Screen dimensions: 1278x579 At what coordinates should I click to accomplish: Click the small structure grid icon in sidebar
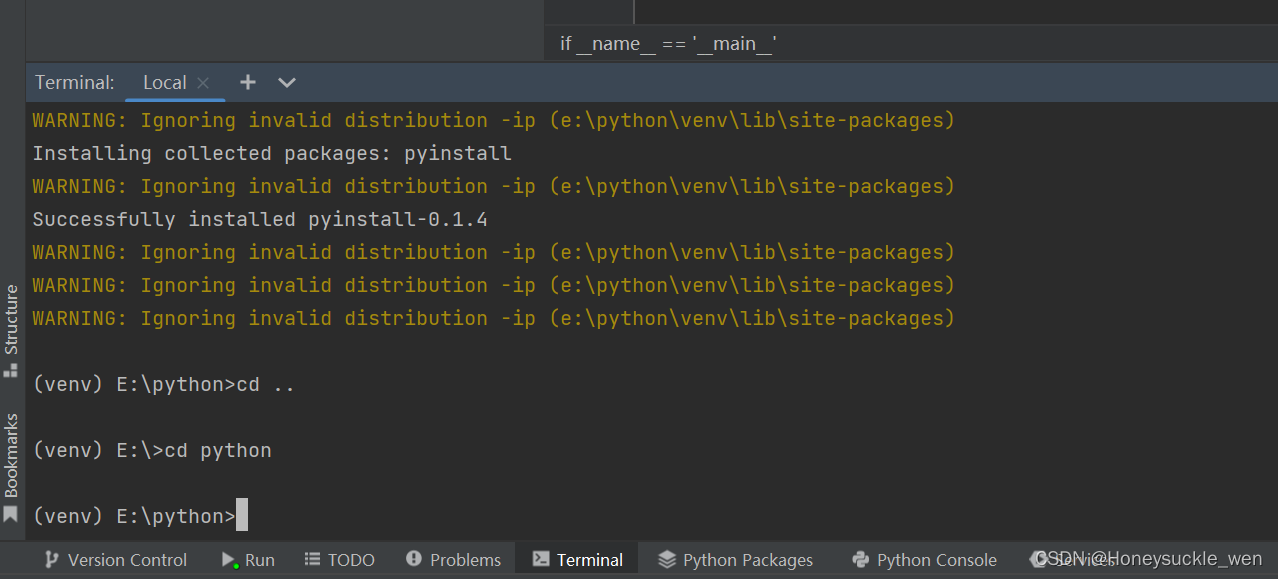[x=11, y=371]
